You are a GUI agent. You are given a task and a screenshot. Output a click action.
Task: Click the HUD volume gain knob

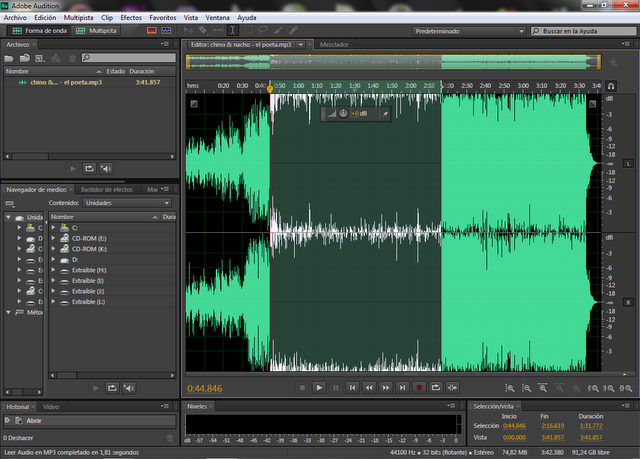tap(343, 113)
